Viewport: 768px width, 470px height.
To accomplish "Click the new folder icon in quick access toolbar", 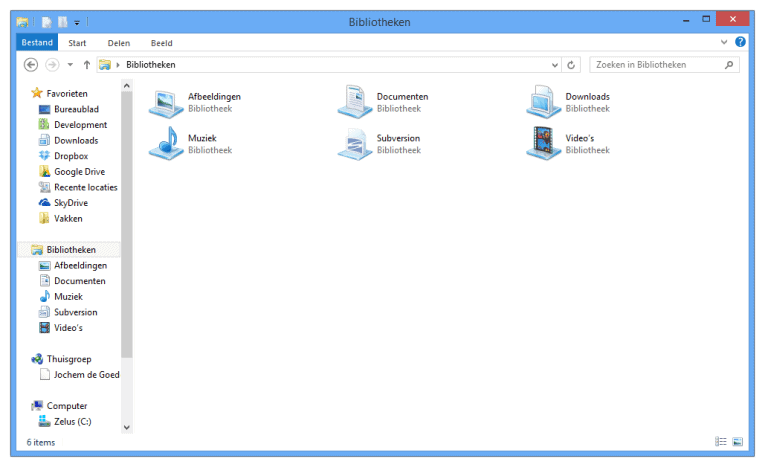I will 63,22.
